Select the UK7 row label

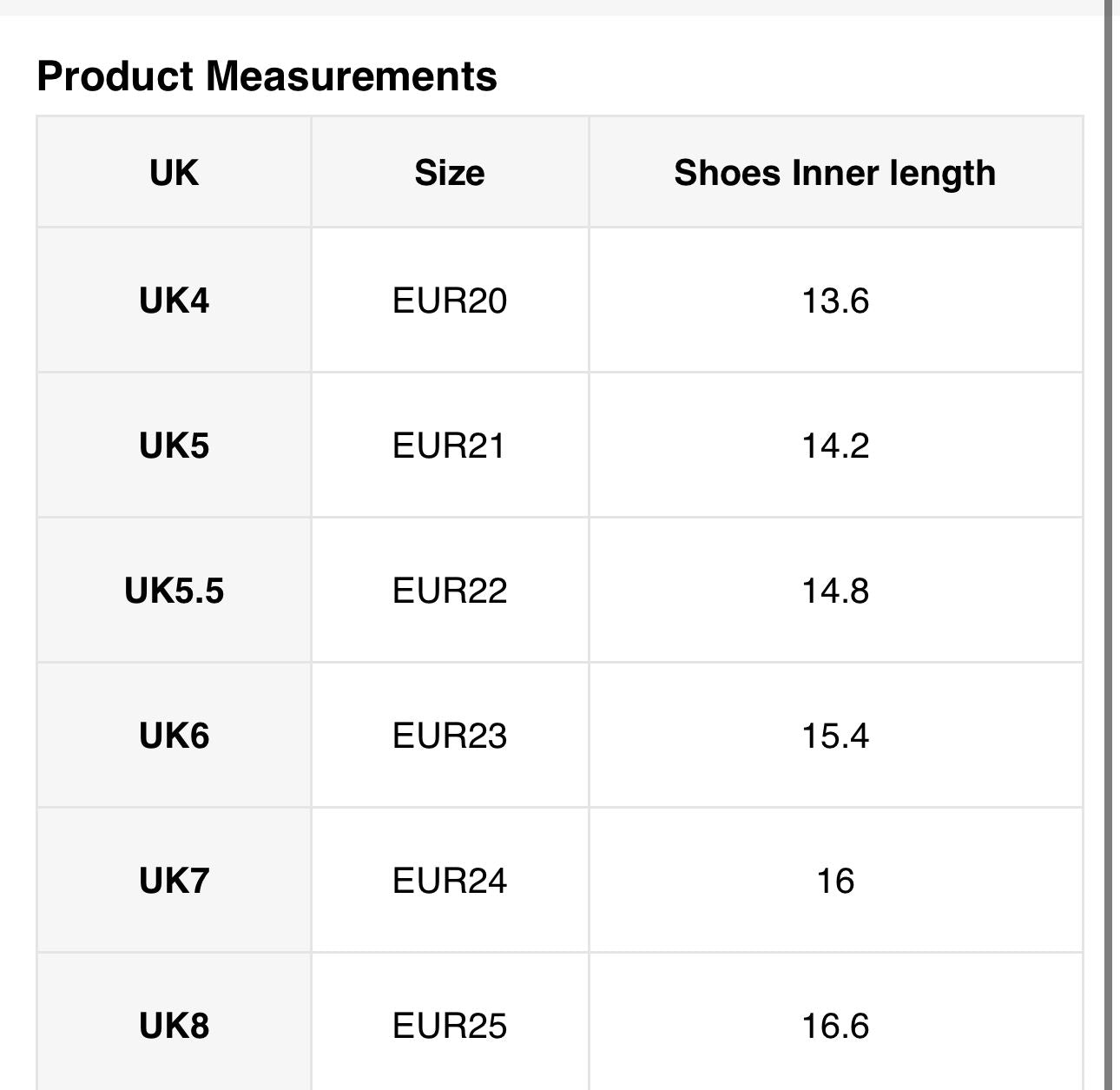tap(174, 881)
